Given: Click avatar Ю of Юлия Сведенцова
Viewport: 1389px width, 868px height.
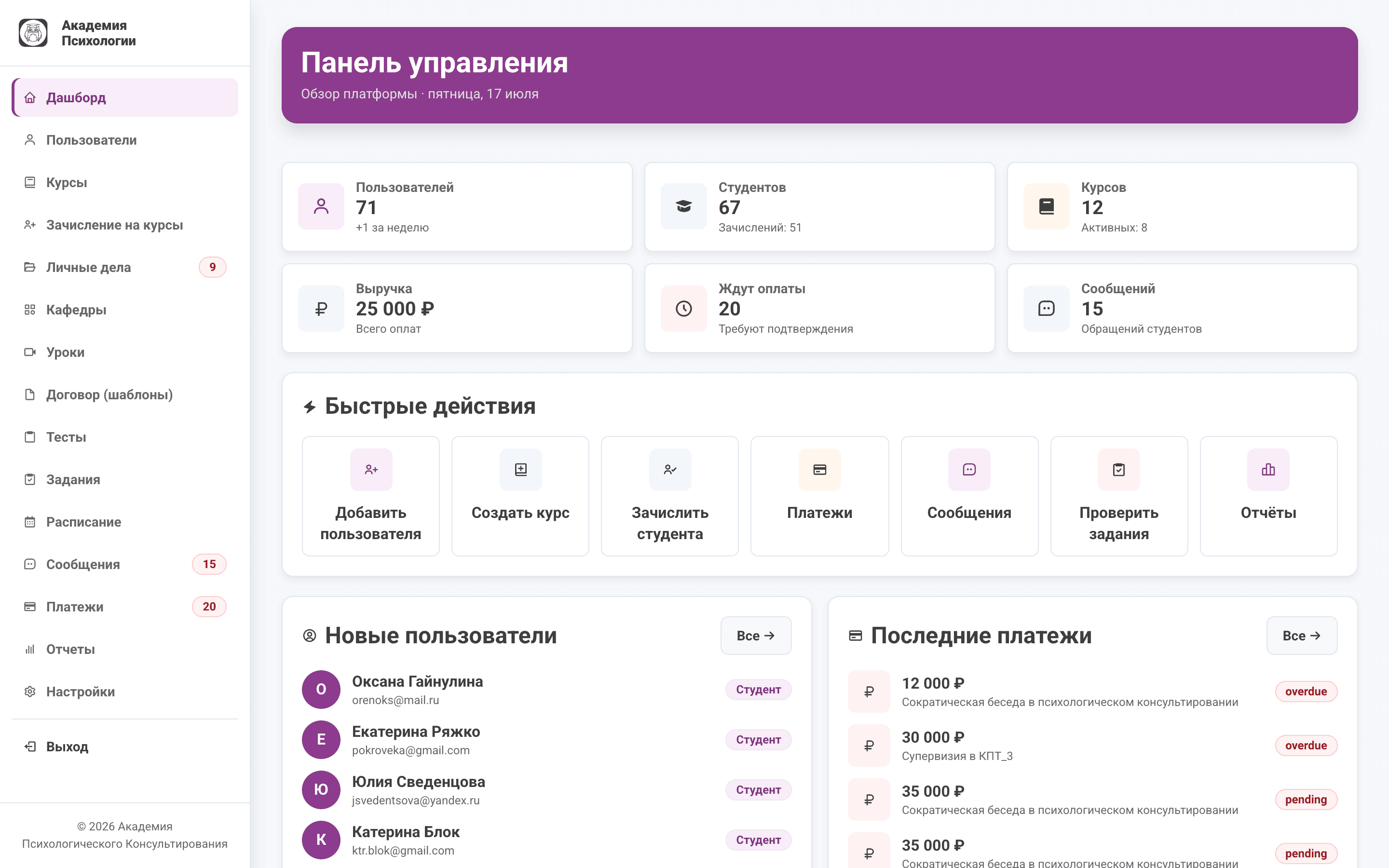Looking at the screenshot, I should click(321, 790).
